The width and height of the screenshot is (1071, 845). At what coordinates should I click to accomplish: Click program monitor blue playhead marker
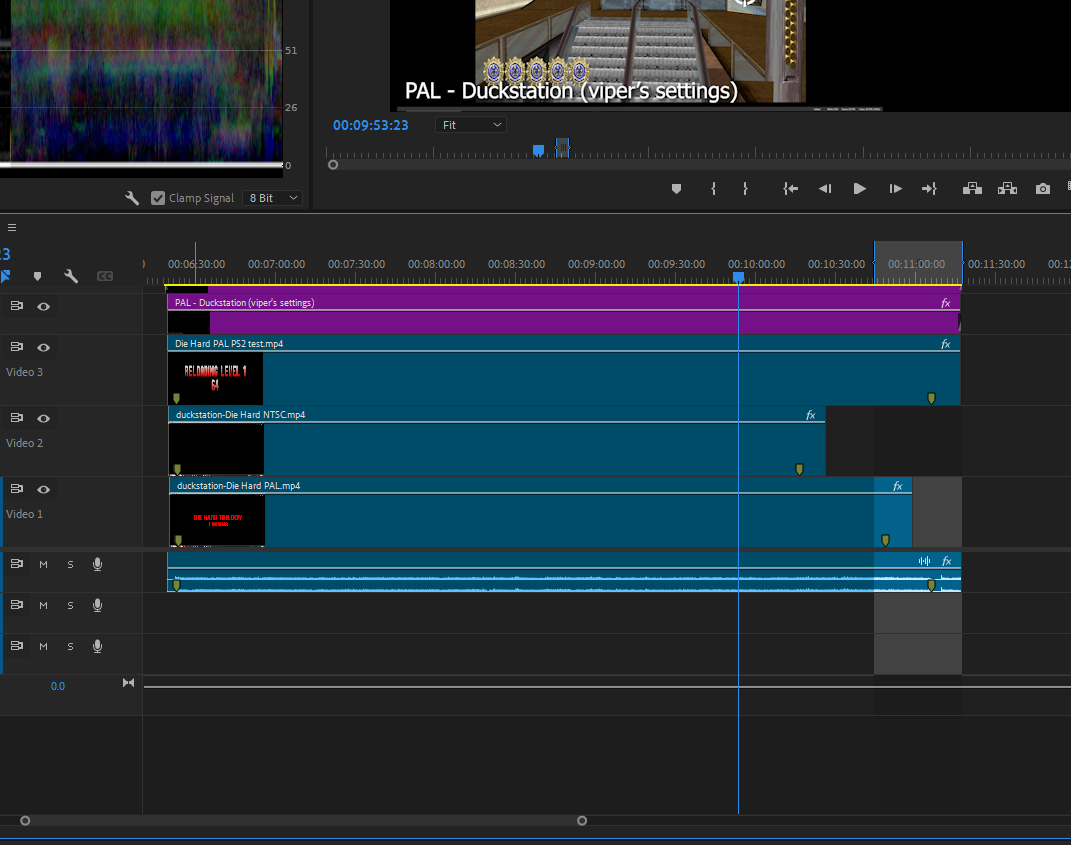pos(538,150)
